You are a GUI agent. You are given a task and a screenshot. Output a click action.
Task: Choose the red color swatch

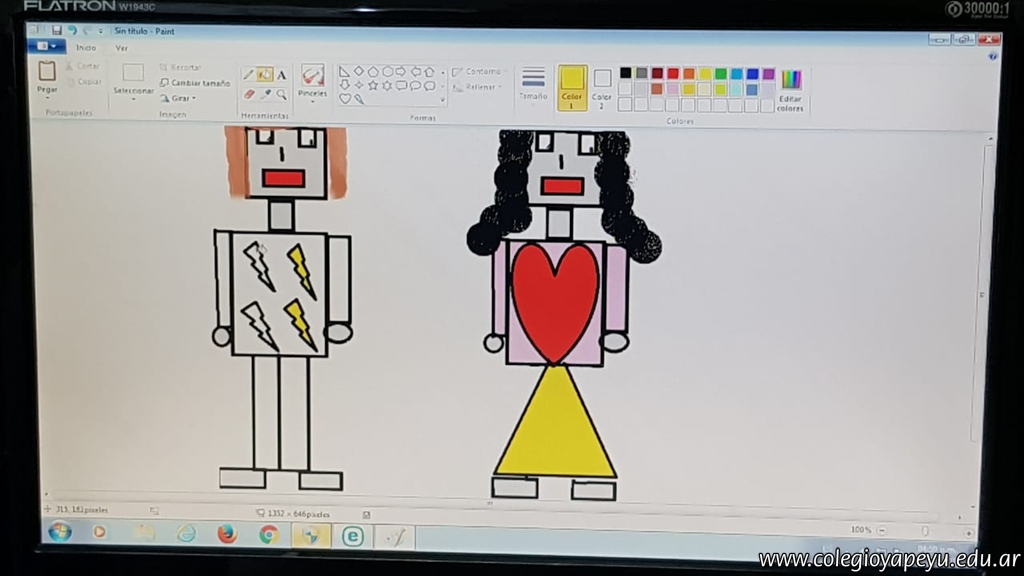[x=673, y=73]
